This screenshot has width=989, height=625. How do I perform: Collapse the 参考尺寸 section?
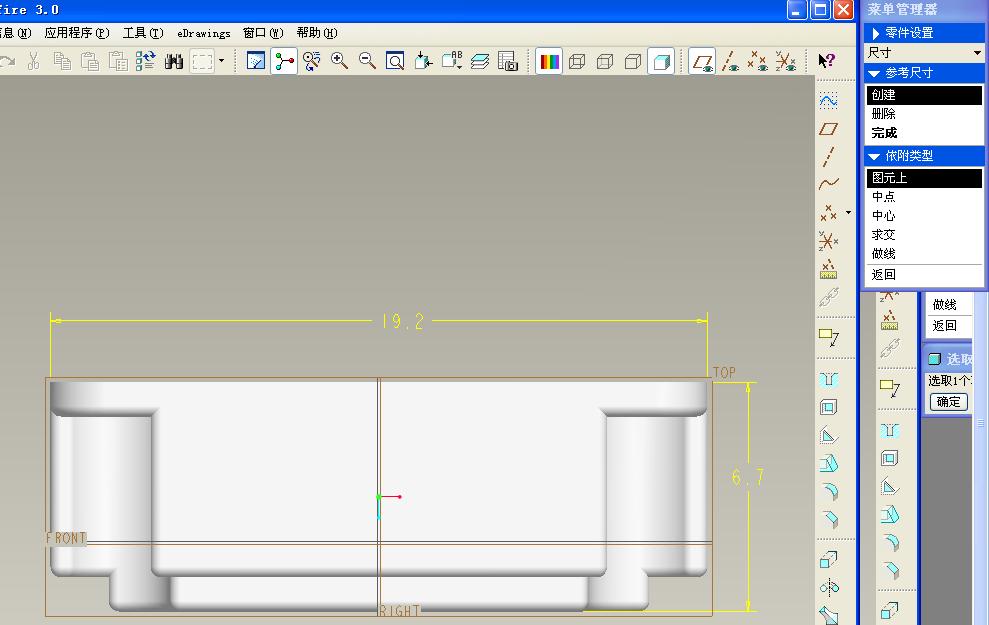pyautogui.click(x=925, y=73)
